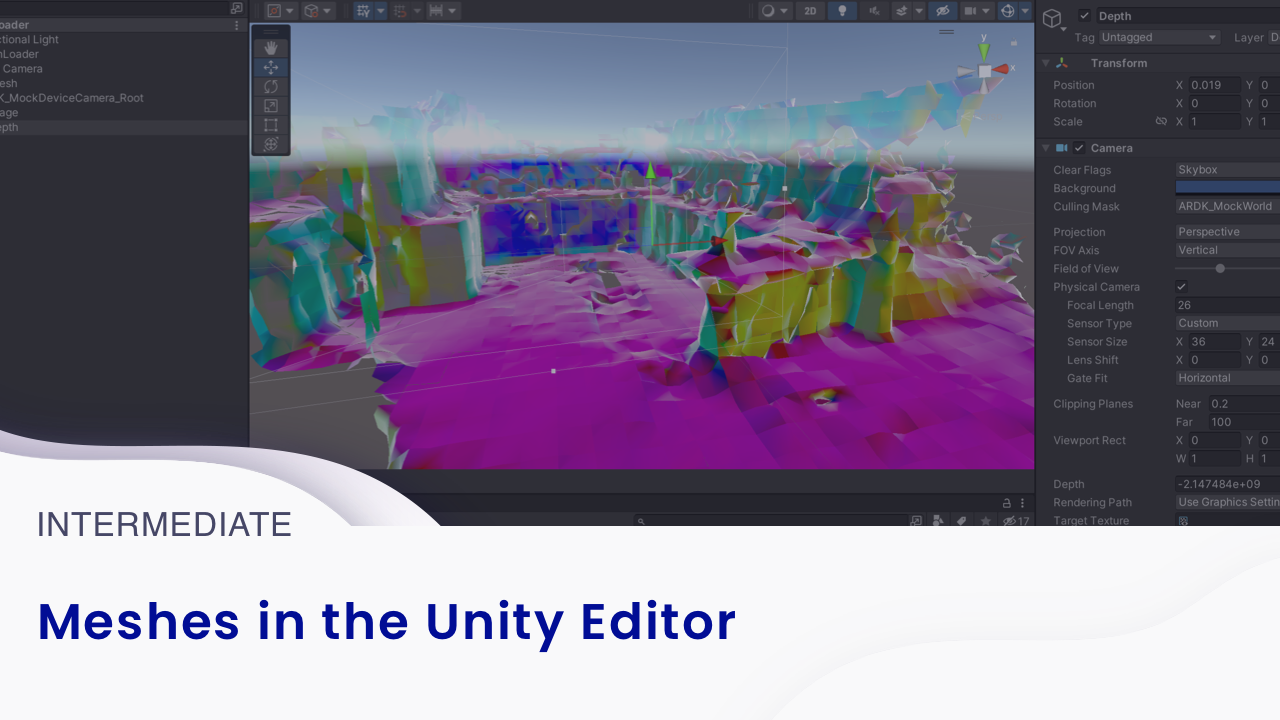This screenshot has height=720, width=1280.
Task: Click the tool handle rotation cube icon
Action: pos(311,11)
